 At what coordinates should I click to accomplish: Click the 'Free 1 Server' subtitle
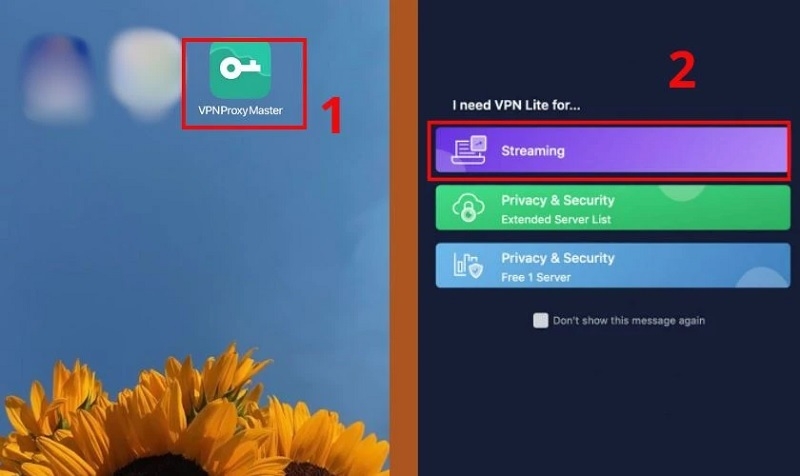[536, 277]
